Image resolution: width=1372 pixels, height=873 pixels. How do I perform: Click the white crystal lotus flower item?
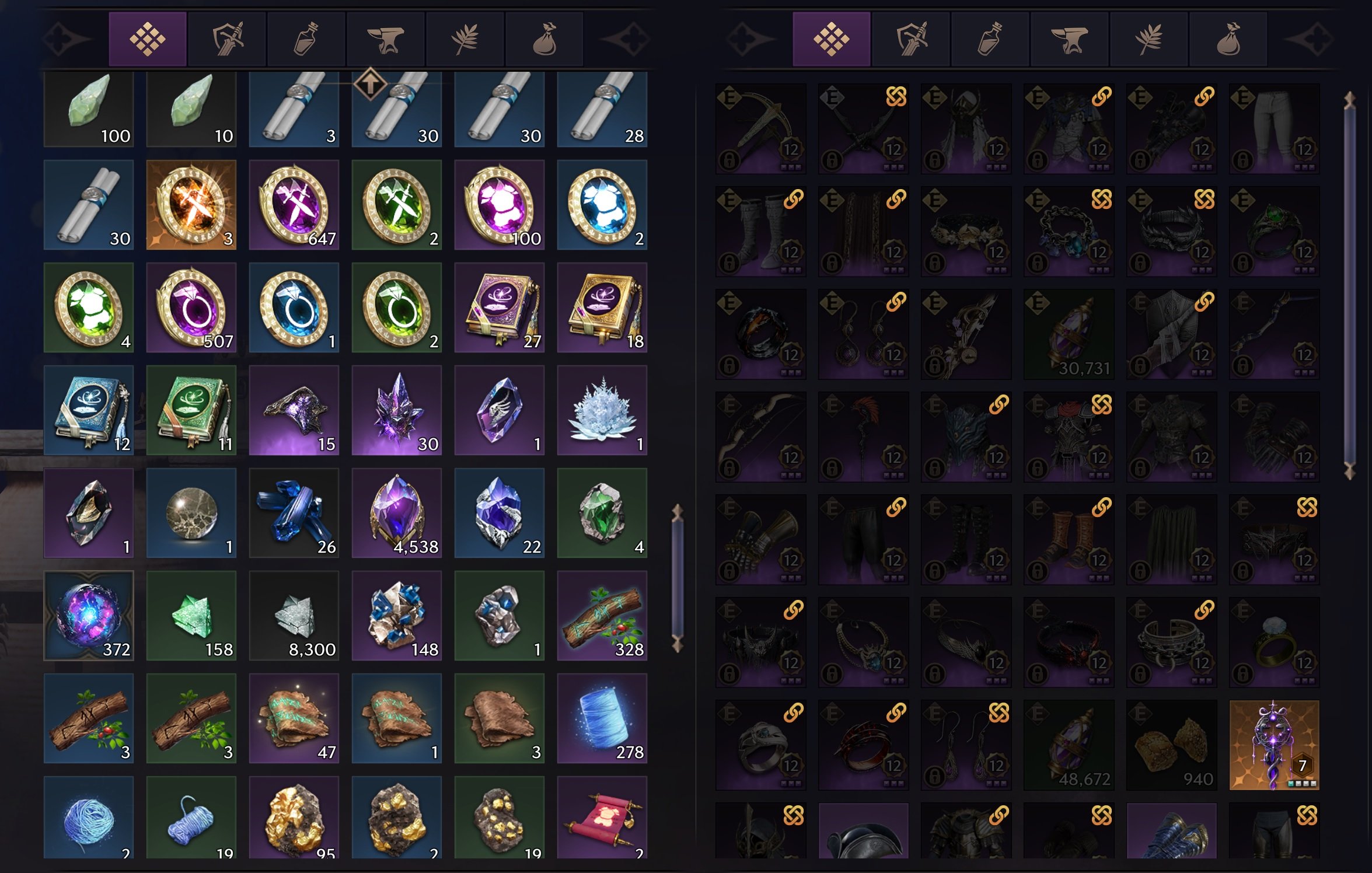click(x=602, y=410)
